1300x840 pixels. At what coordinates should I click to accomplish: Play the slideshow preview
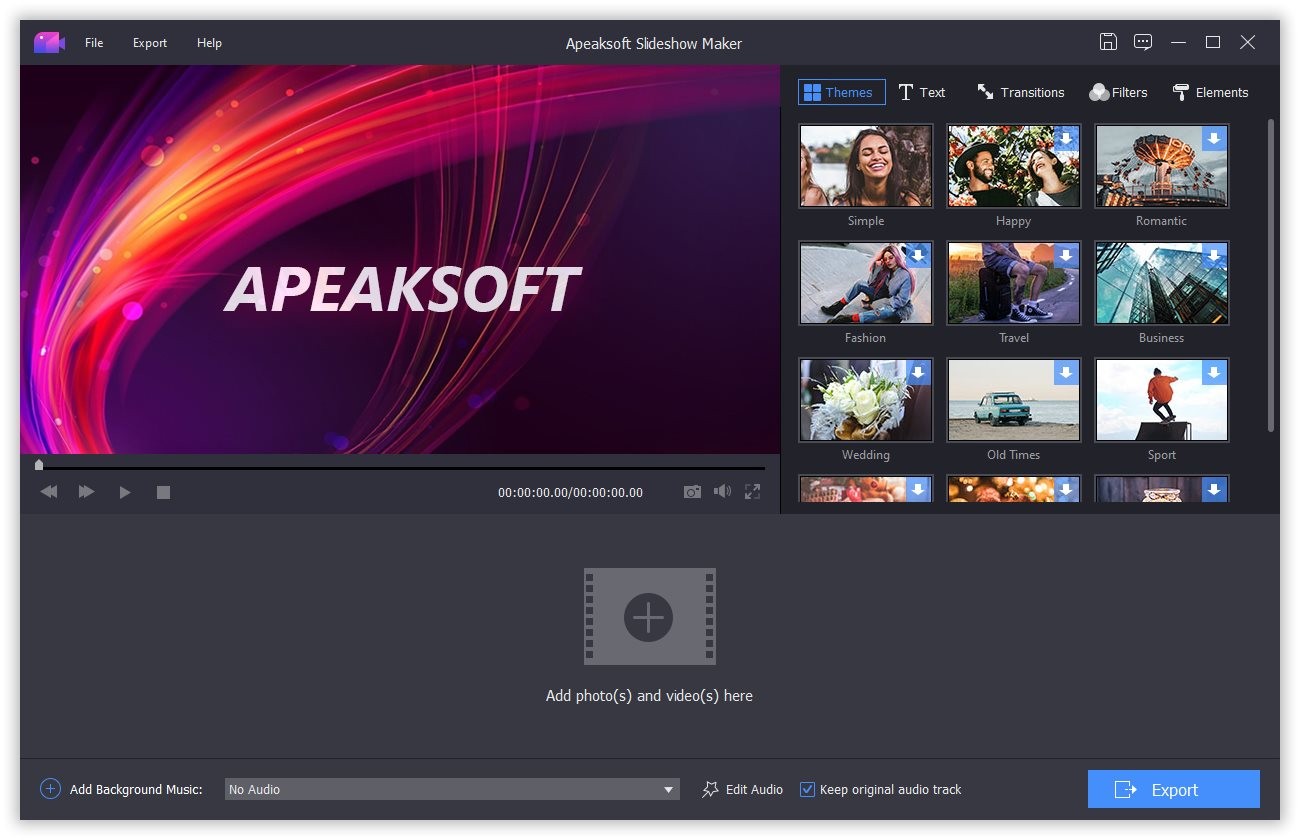point(125,492)
